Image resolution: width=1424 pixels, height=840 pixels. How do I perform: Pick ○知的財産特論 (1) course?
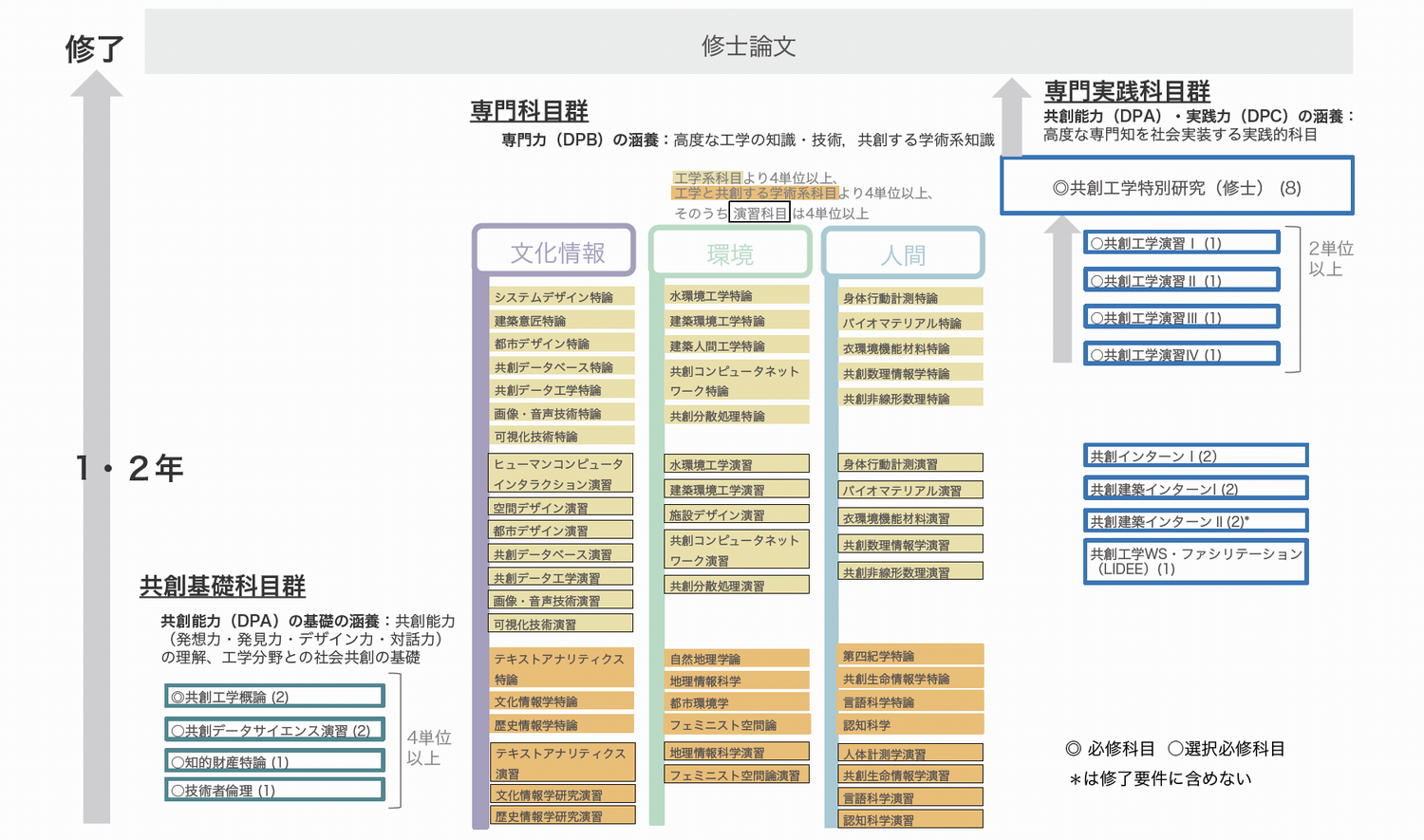275,761
